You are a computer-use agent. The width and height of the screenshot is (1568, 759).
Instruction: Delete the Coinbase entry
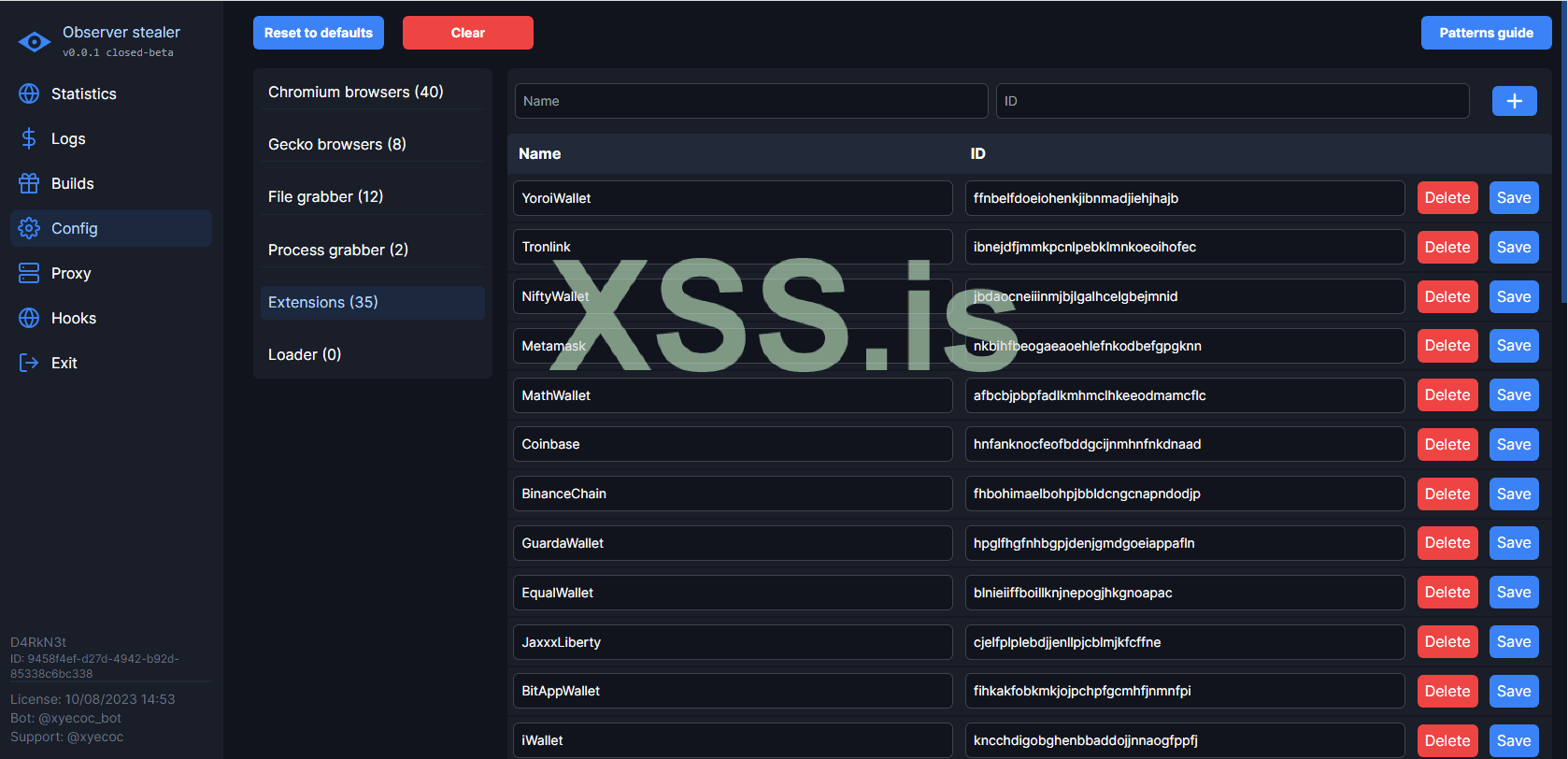pos(1447,445)
